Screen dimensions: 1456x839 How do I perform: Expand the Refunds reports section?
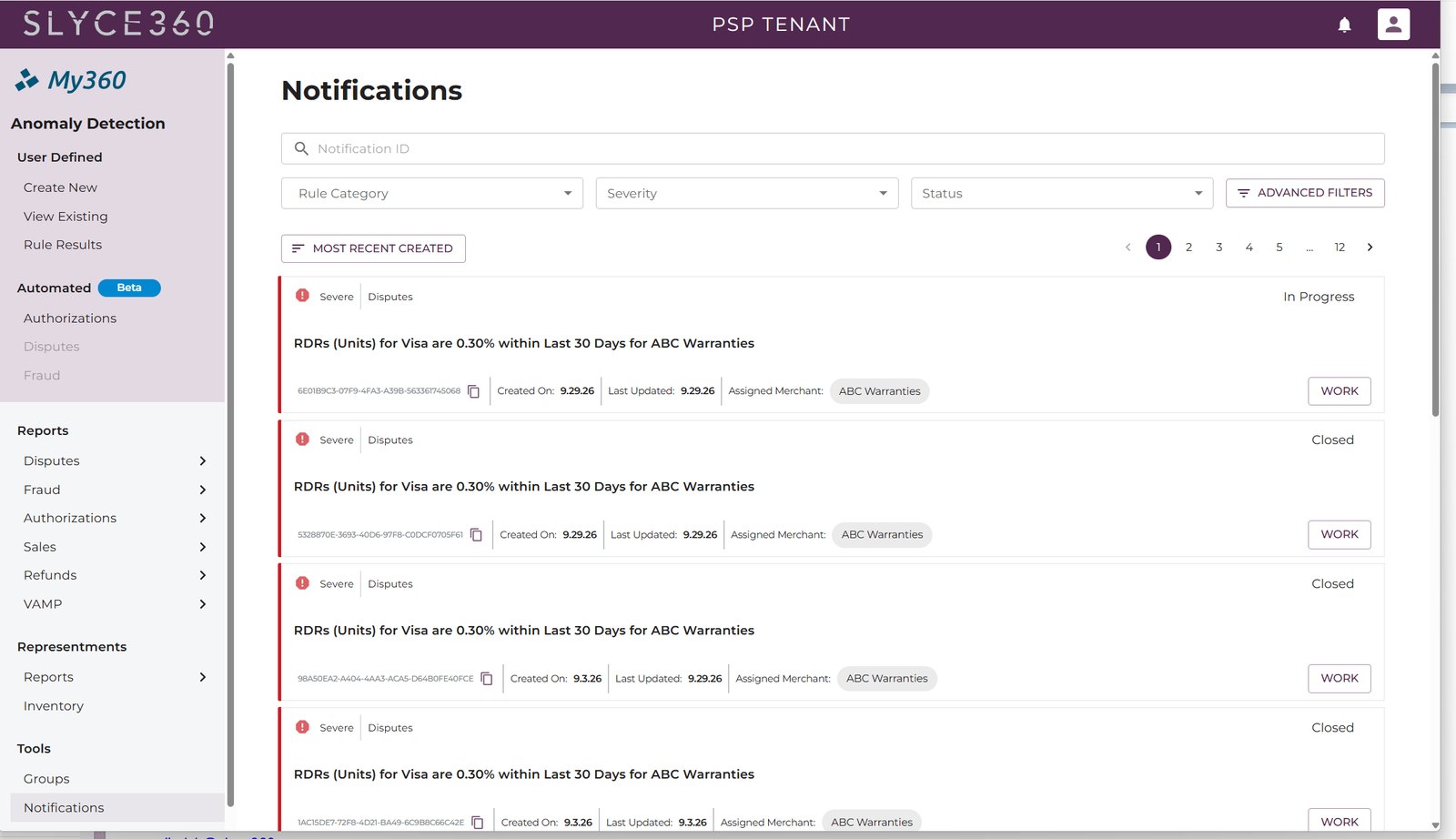pyautogui.click(x=202, y=575)
